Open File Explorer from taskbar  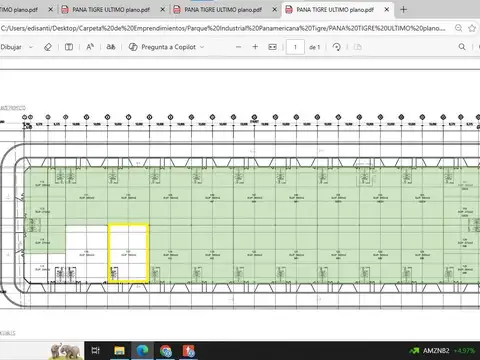coord(119,350)
